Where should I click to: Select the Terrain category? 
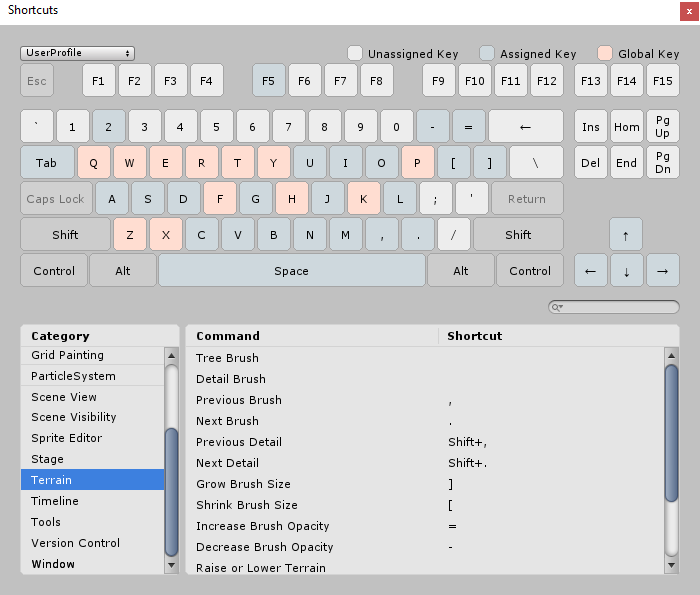[x=92, y=480]
